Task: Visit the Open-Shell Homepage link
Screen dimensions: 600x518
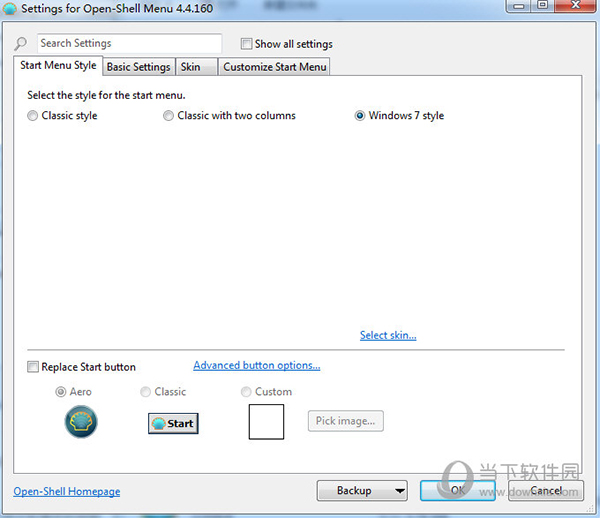Action: click(x=67, y=492)
